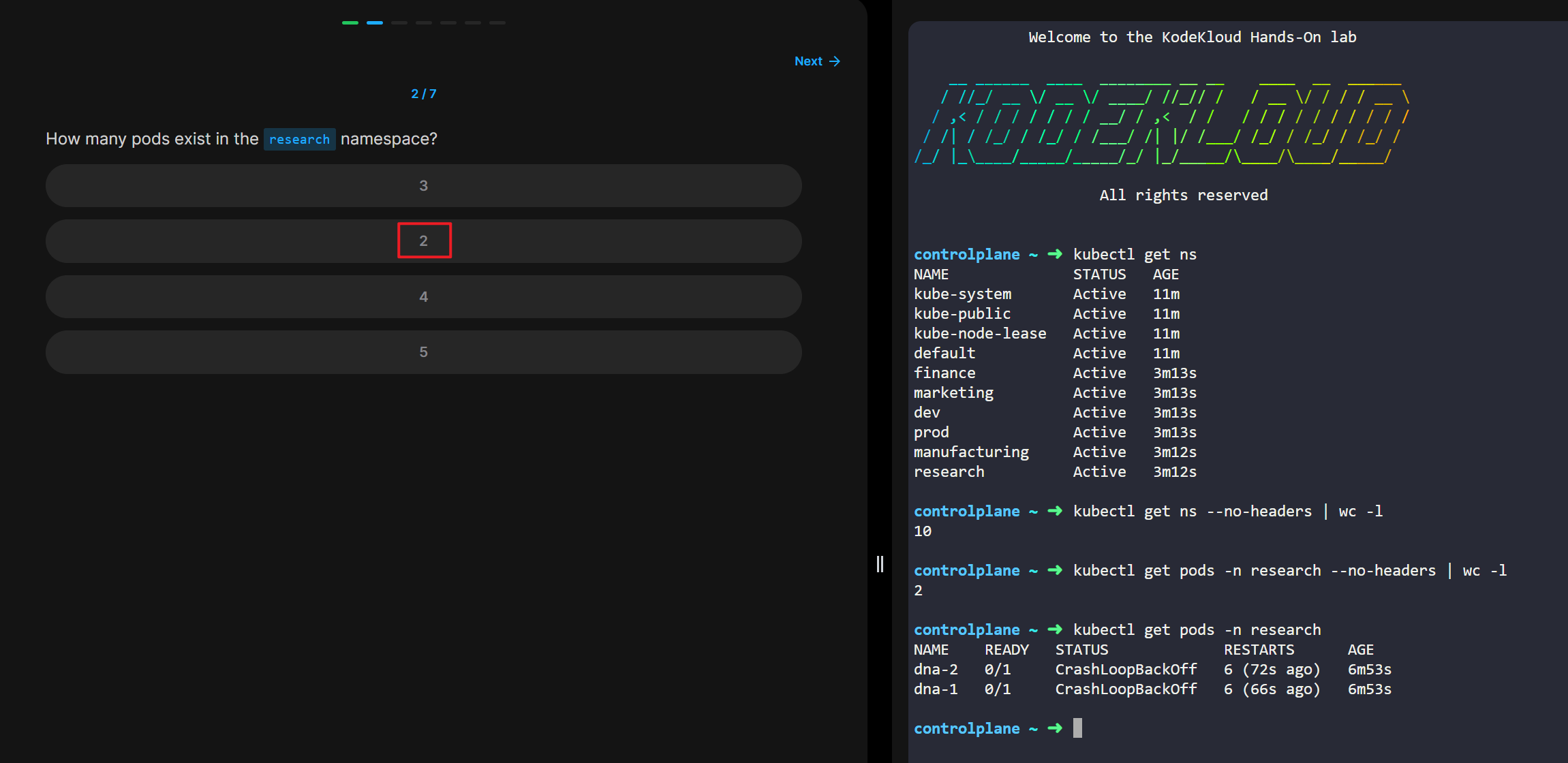Choose answer option 2

pyautogui.click(x=423, y=241)
